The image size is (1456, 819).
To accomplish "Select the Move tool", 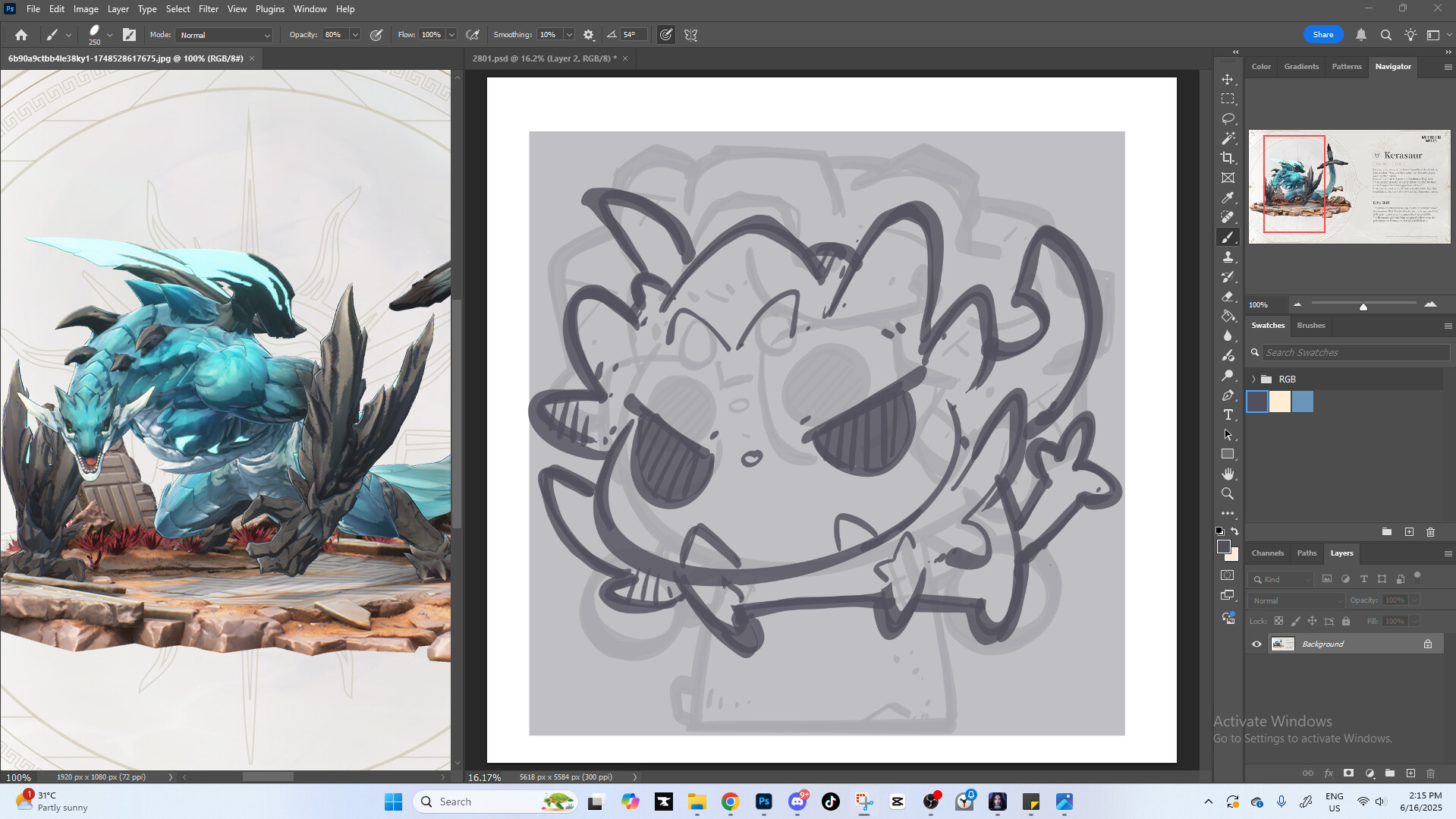I will 1228,80.
